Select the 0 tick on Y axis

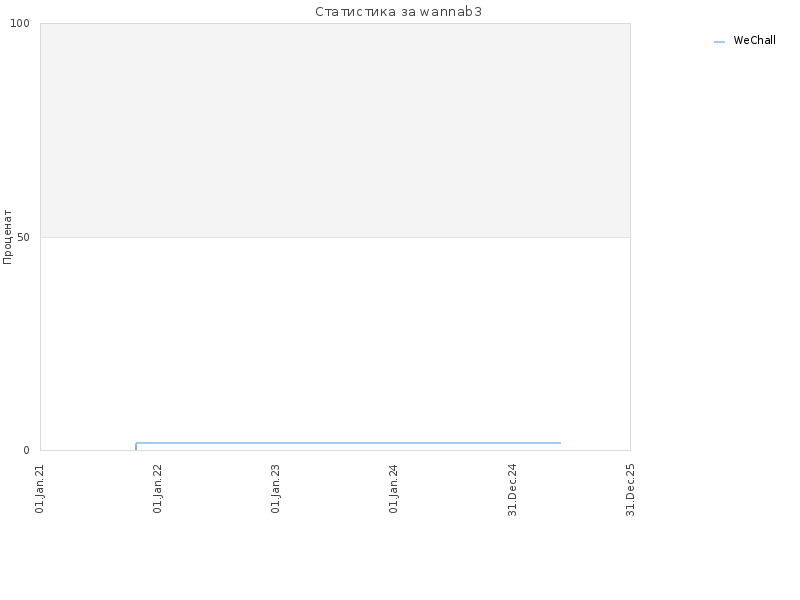pos(27,451)
